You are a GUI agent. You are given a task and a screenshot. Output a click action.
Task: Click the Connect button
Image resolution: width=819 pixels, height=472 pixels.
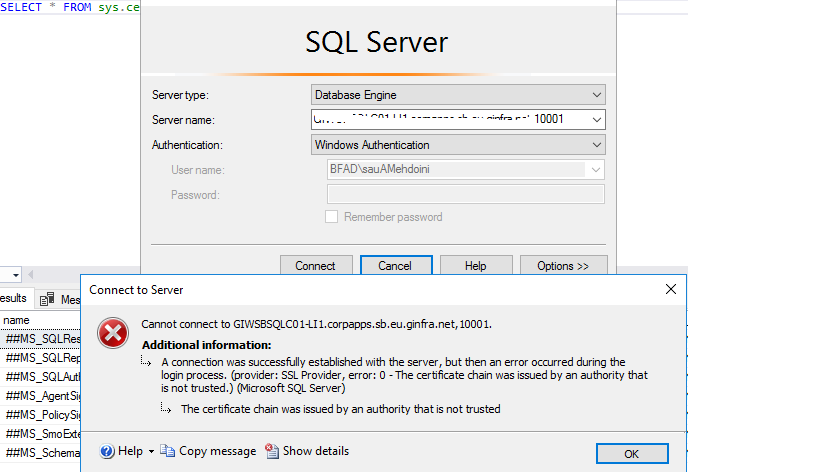(x=315, y=266)
